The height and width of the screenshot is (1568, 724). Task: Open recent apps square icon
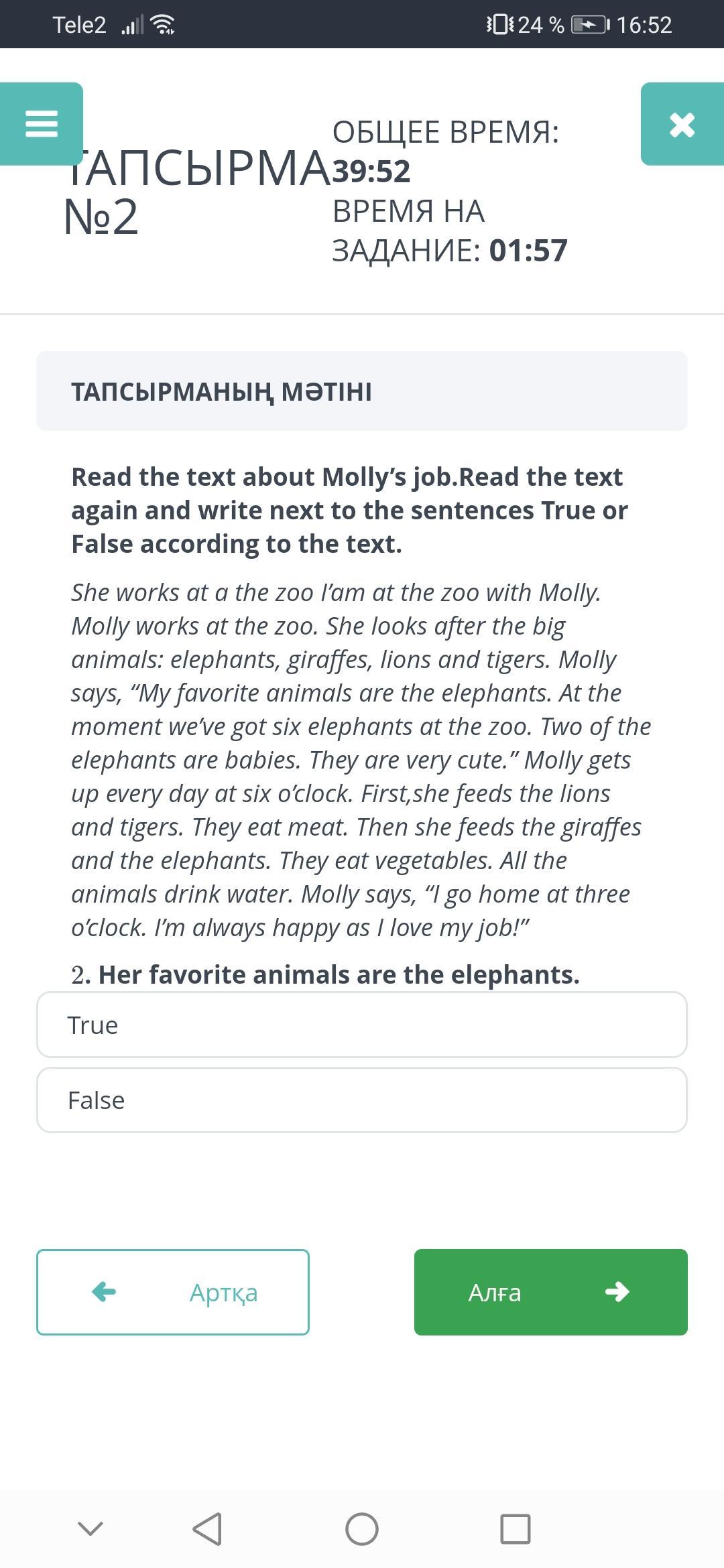[516, 1529]
